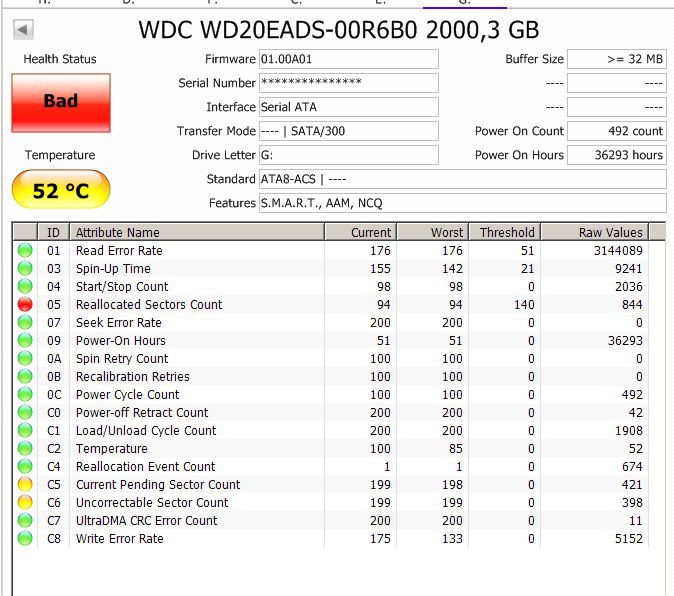Click the Power On Hours field showing 36293 hours

click(x=617, y=155)
